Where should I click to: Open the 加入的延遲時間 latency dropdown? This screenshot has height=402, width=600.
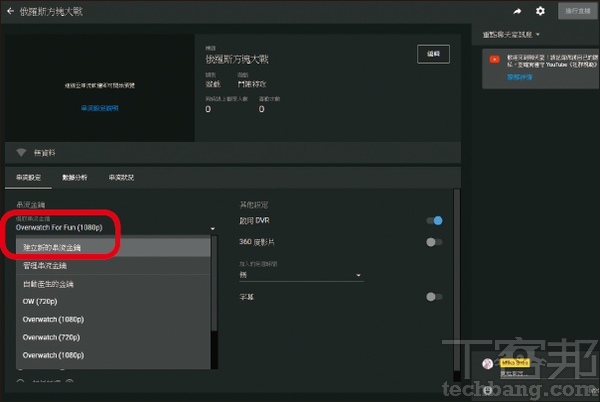pos(301,275)
